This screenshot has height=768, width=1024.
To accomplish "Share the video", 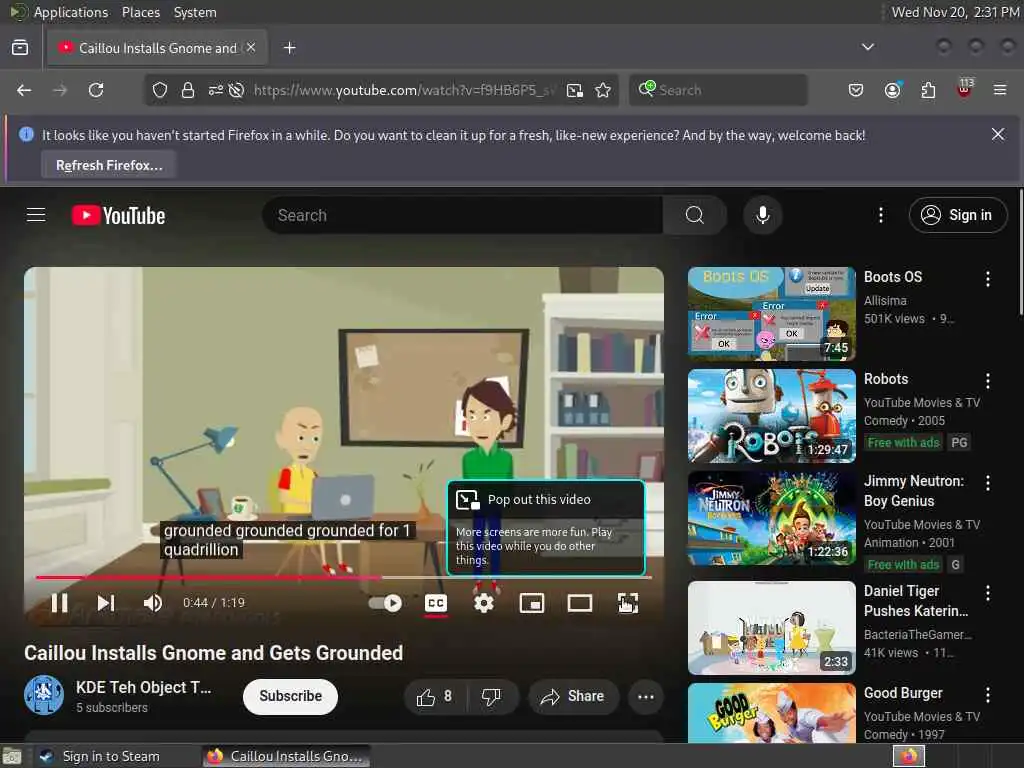I will (x=573, y=697).
